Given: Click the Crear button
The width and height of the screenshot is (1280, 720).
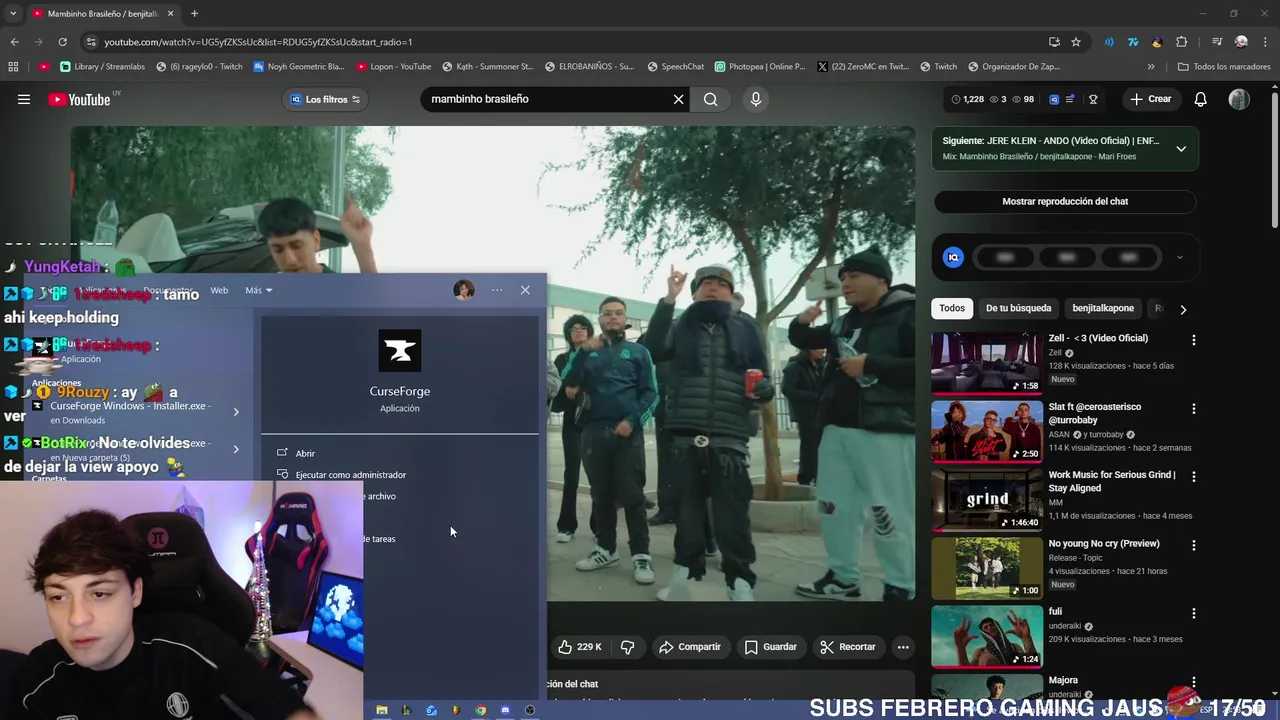Looking at the screenshot, I should point(1150,99).
